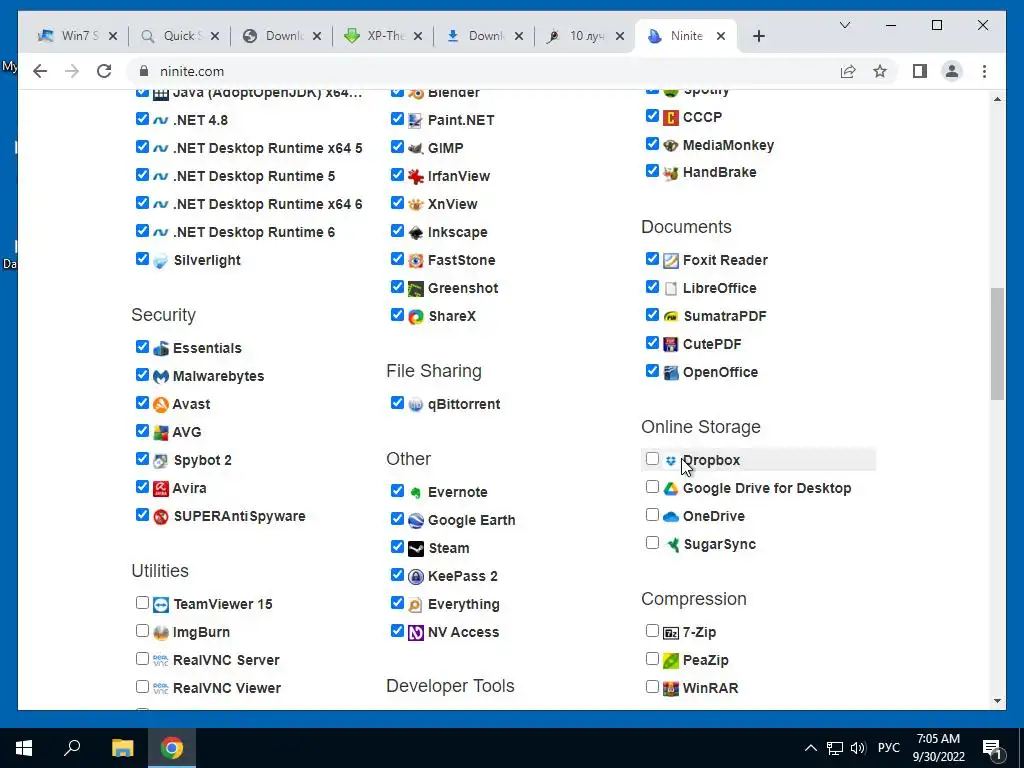The height and width of the screenshot is (768, 1024).
Task: Click the SUPERAntiSpyware icon
Action: tap(161, 517)
